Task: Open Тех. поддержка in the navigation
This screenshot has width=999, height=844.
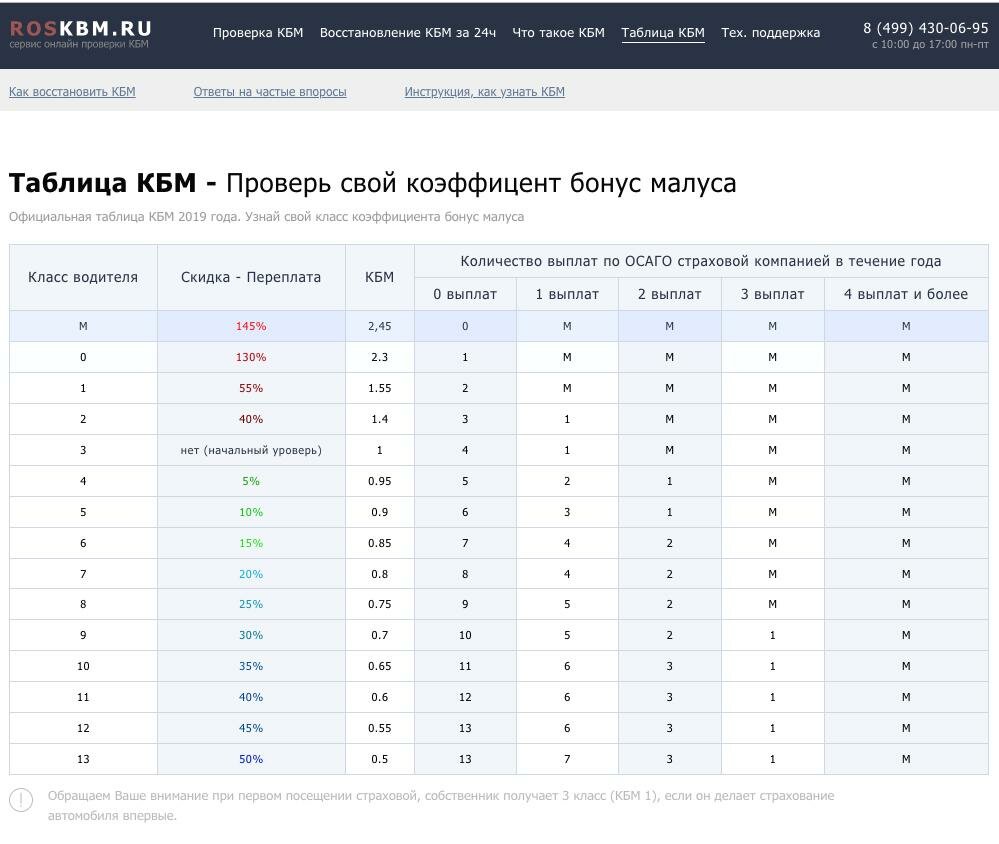Action: pos(770,33)
